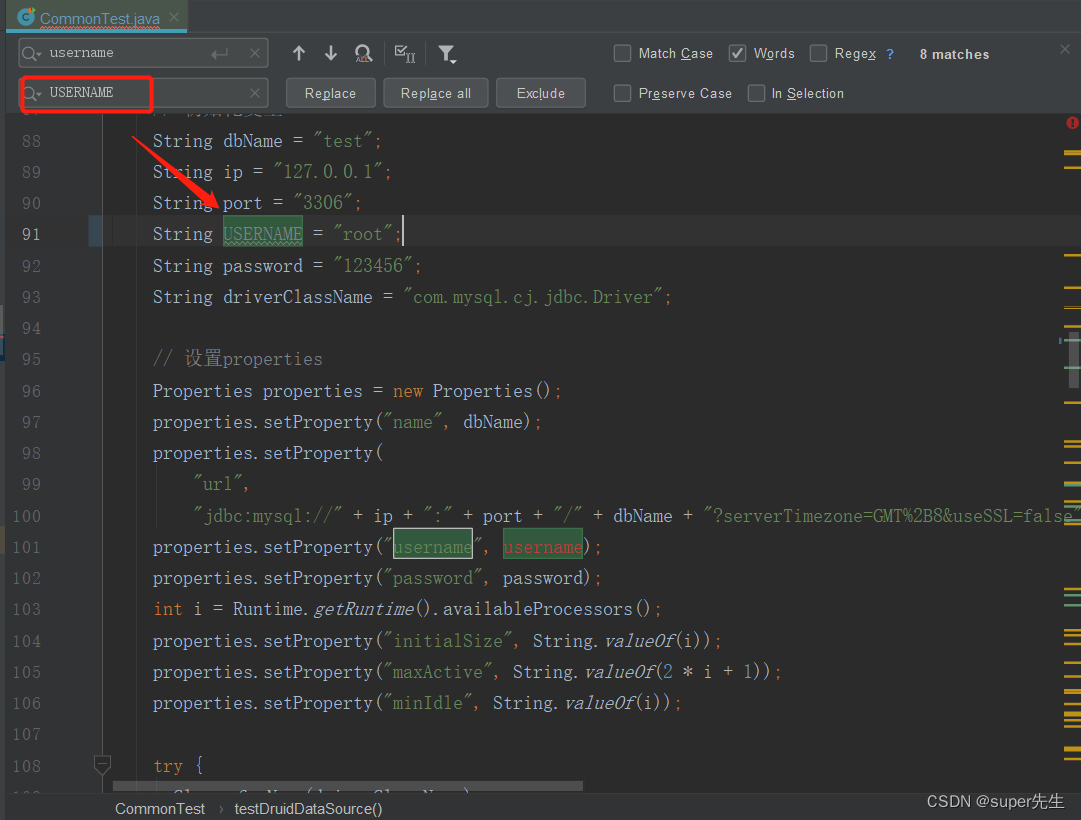Click the "com.mysql.cj.jdbc.Driver" string
1081x820 pixels.
pos(532,297)
